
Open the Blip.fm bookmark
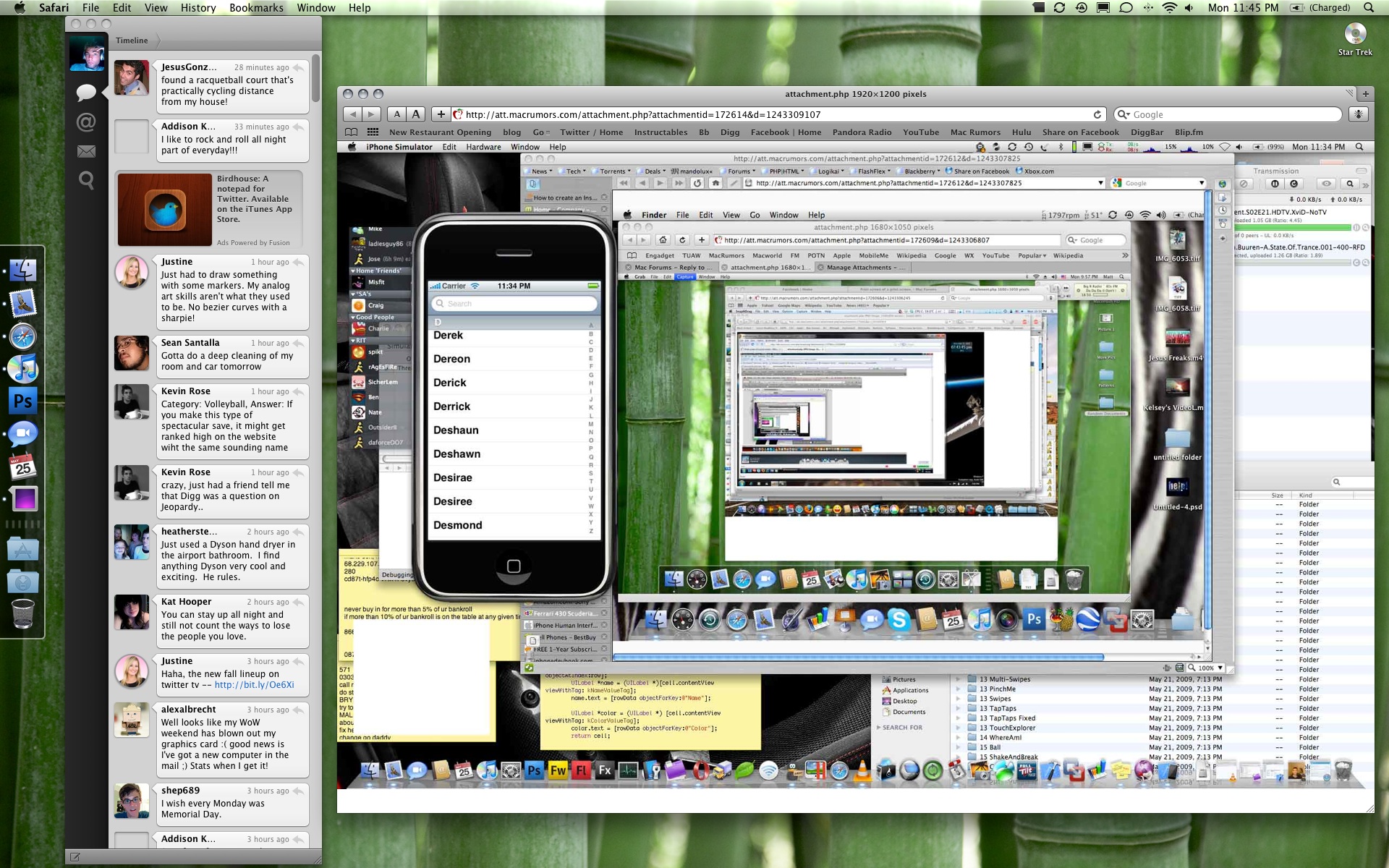1189,132
